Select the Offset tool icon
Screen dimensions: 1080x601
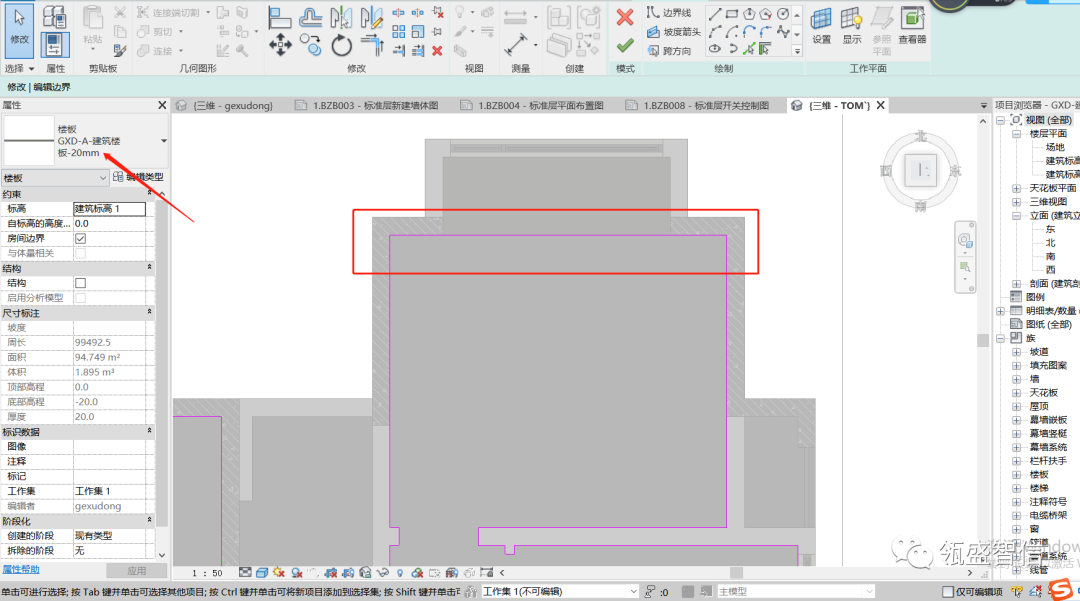pyautogui.click(x=311, y=18)
